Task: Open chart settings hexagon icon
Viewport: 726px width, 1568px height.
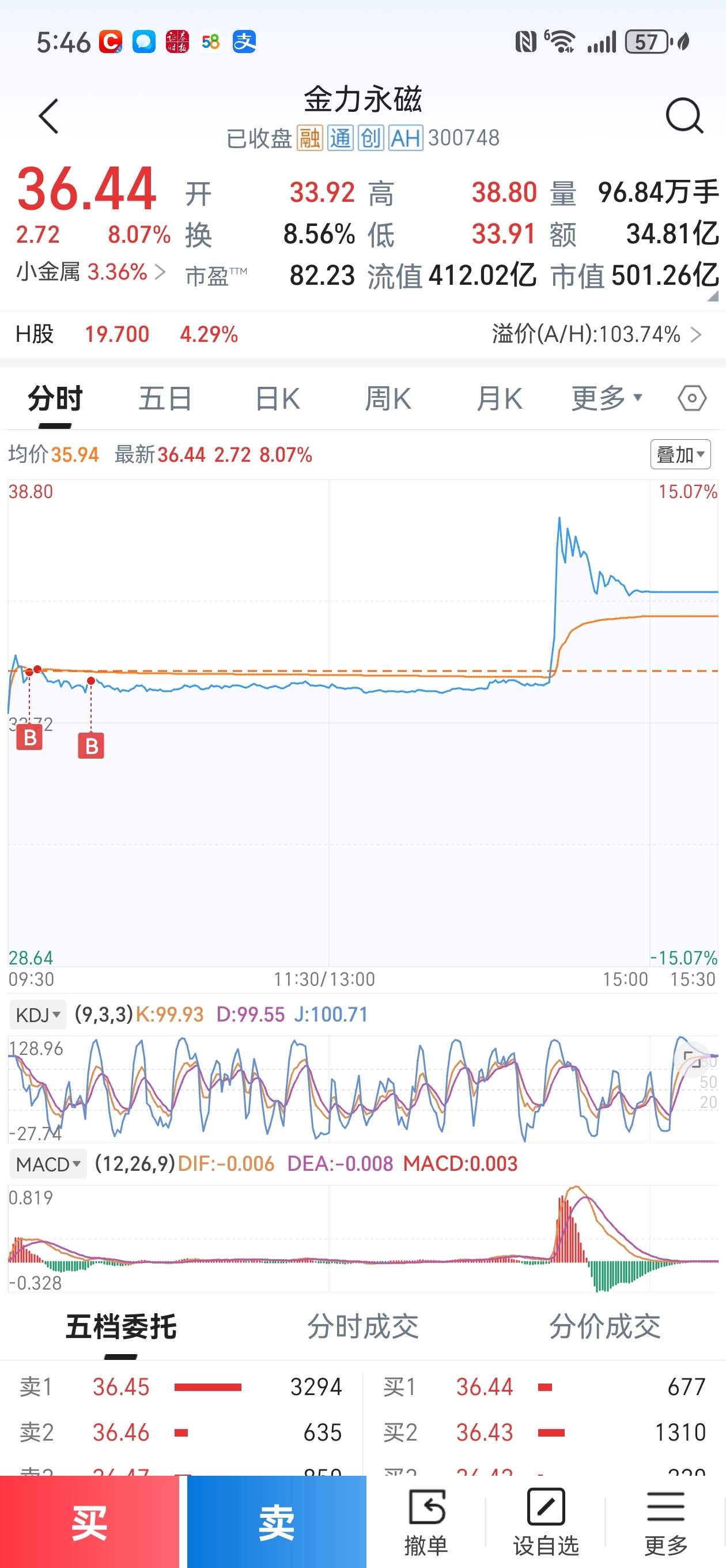Action: [x=692, y=399]
